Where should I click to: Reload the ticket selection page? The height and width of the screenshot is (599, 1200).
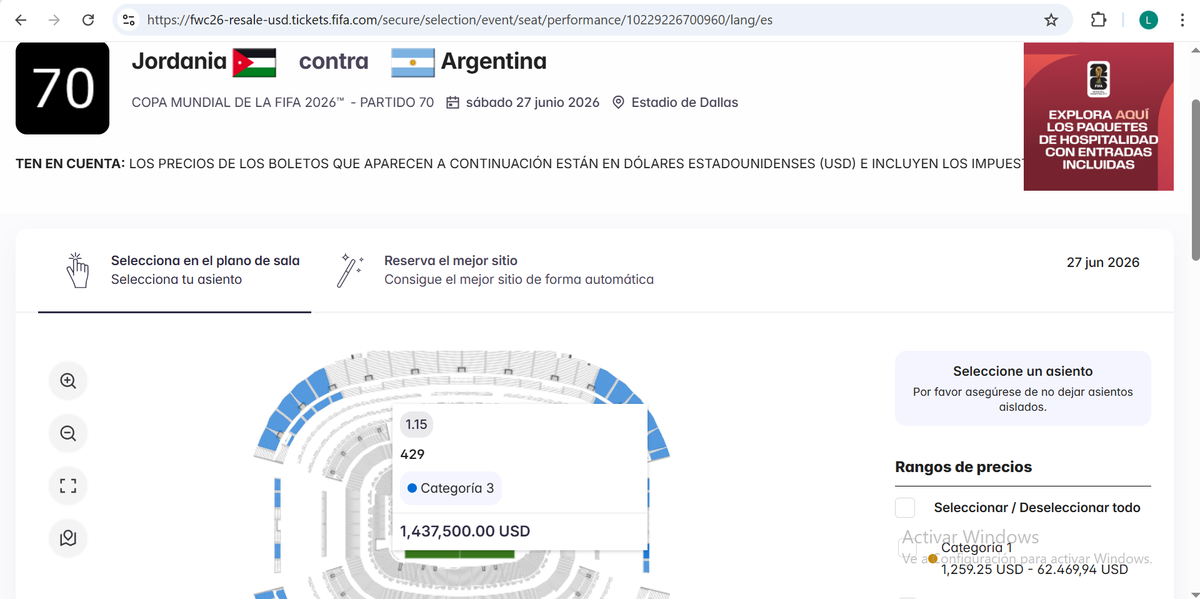click(x=88, y=19)
